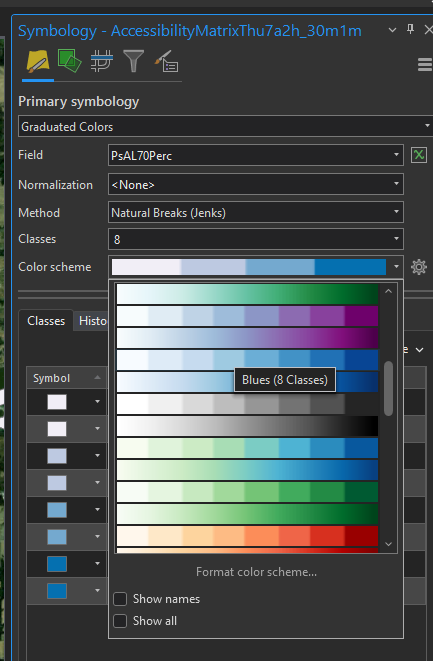This screenshot has width=433, height=661.
Task: Open Symbol layer drawing tab icon
Action: point(102,62)
